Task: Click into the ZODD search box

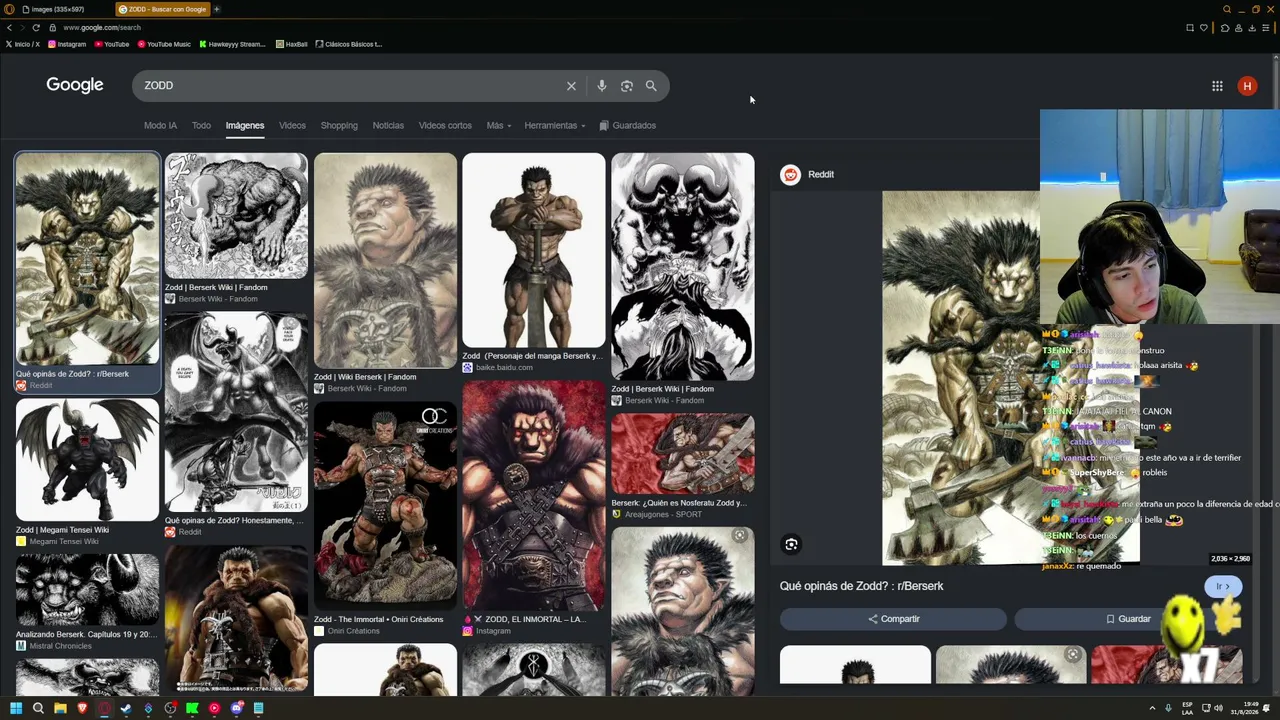Action: (x=350, y=86)
